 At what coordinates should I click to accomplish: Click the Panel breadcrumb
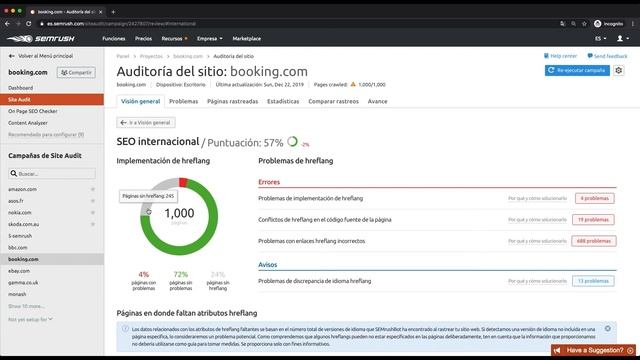click(x=122, y=56)
